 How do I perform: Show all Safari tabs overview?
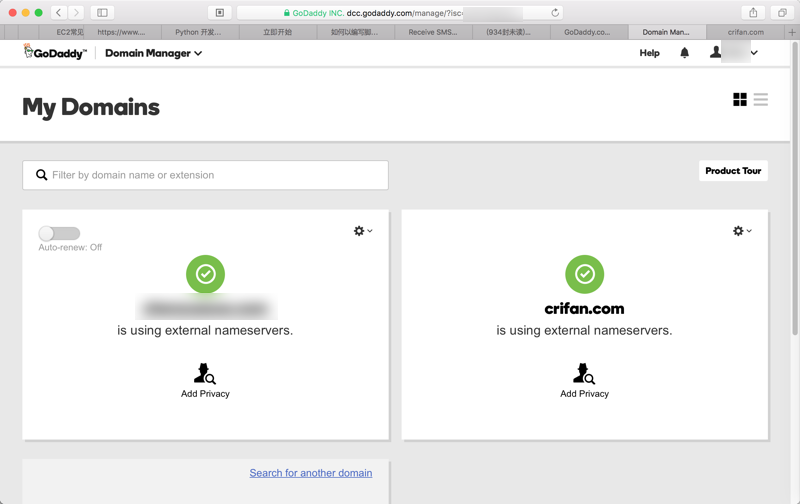pos(782,13)
